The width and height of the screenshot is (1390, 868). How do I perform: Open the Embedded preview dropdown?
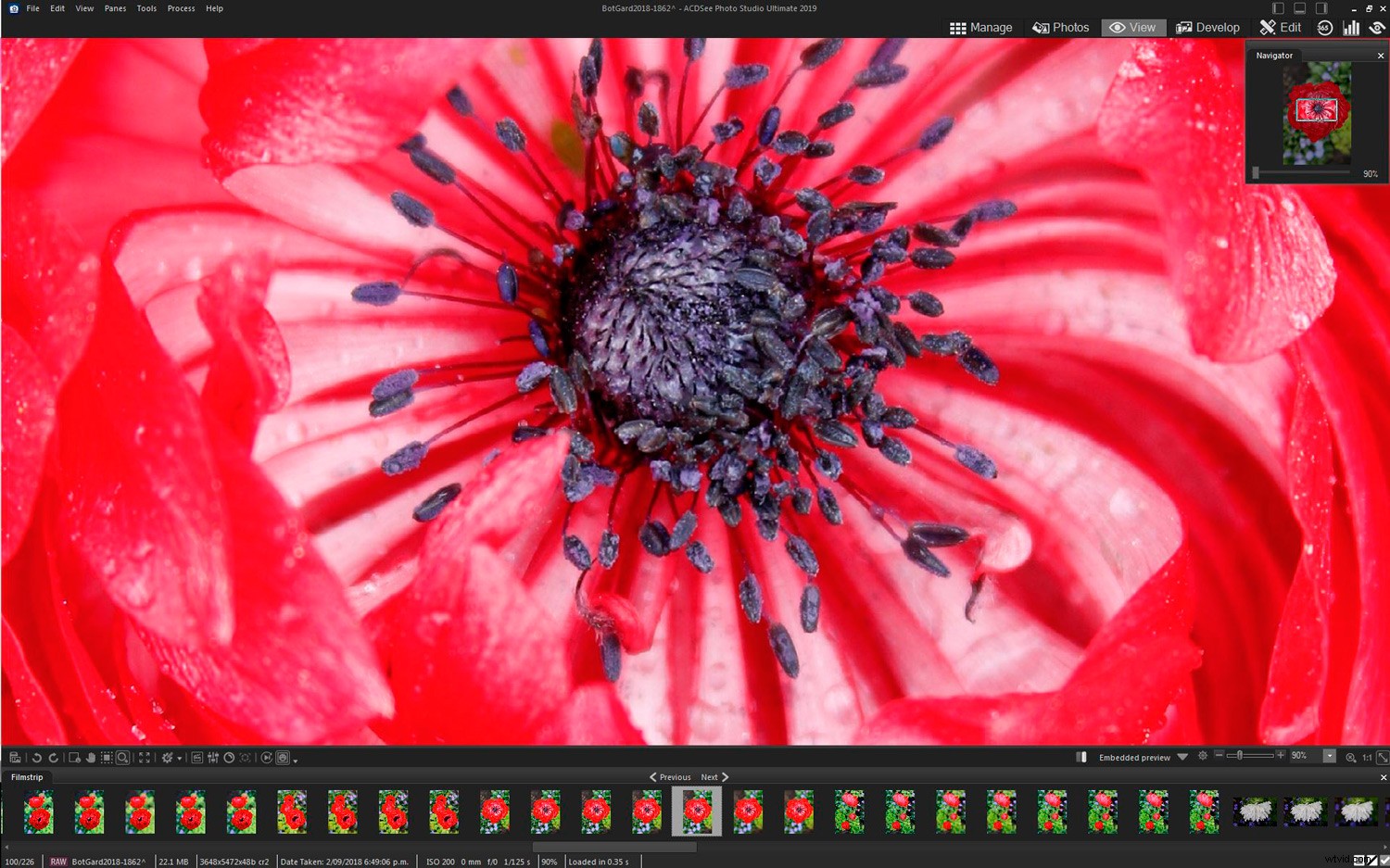click(1182, 757)
